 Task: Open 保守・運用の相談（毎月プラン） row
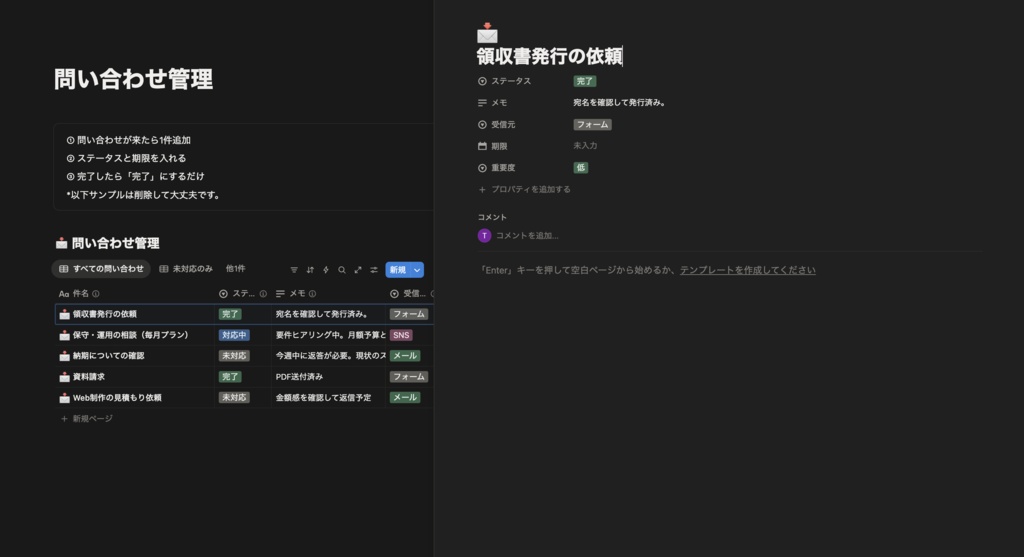130,335
